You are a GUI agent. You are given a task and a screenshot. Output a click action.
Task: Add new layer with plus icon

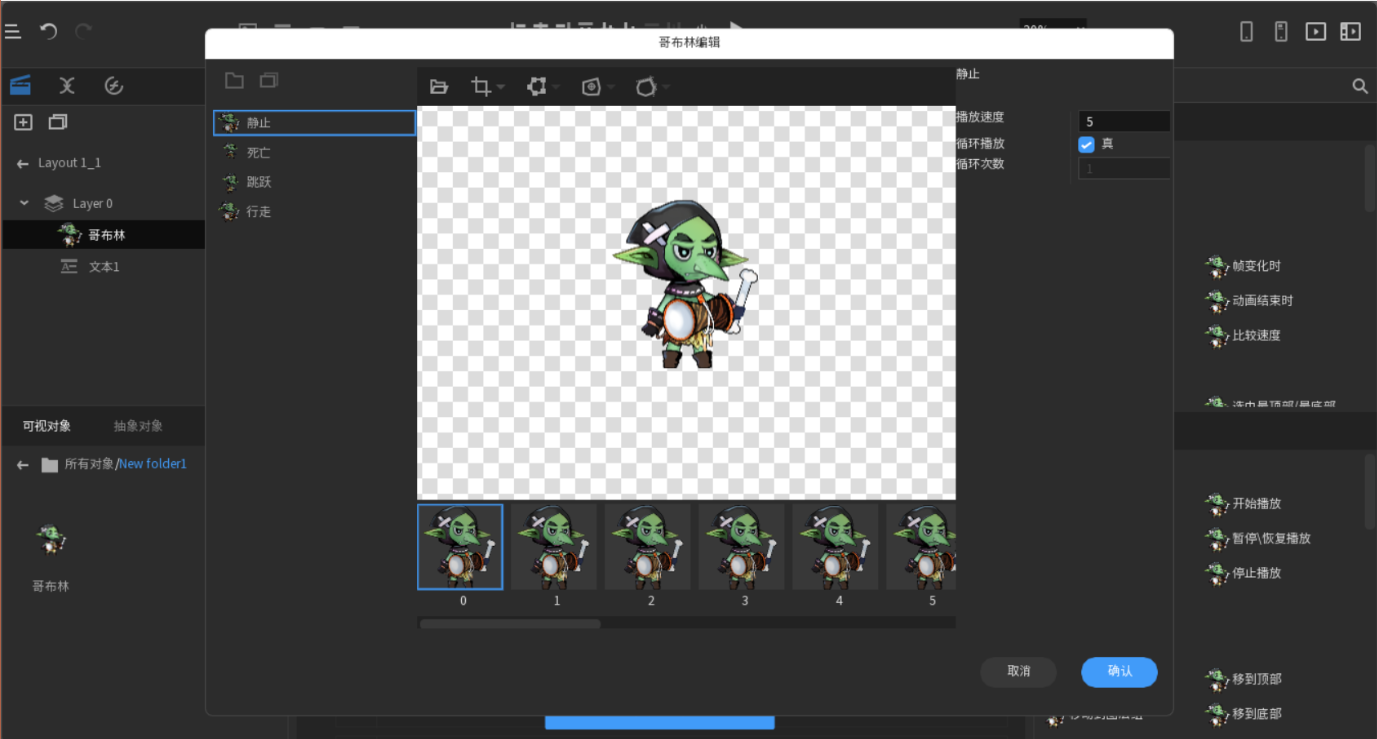tap(23, 122)
